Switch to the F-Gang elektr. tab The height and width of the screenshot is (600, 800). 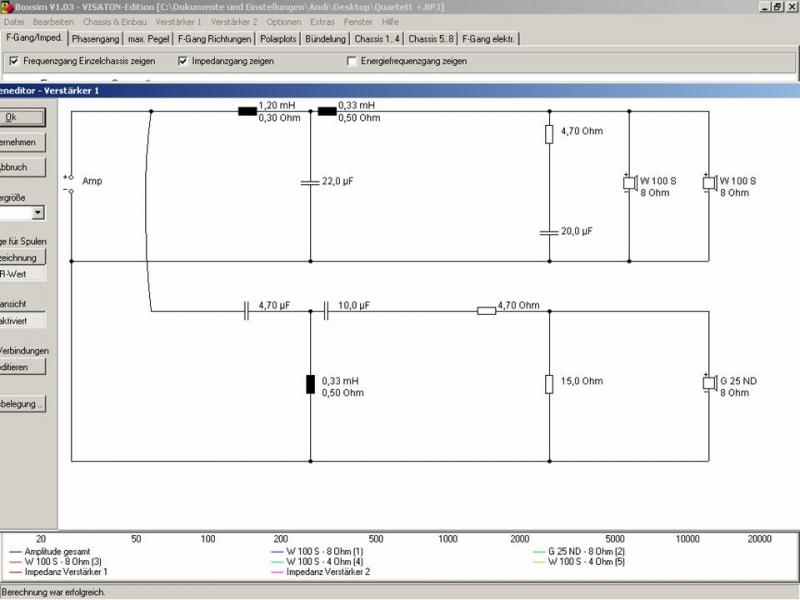coord(488,39)
